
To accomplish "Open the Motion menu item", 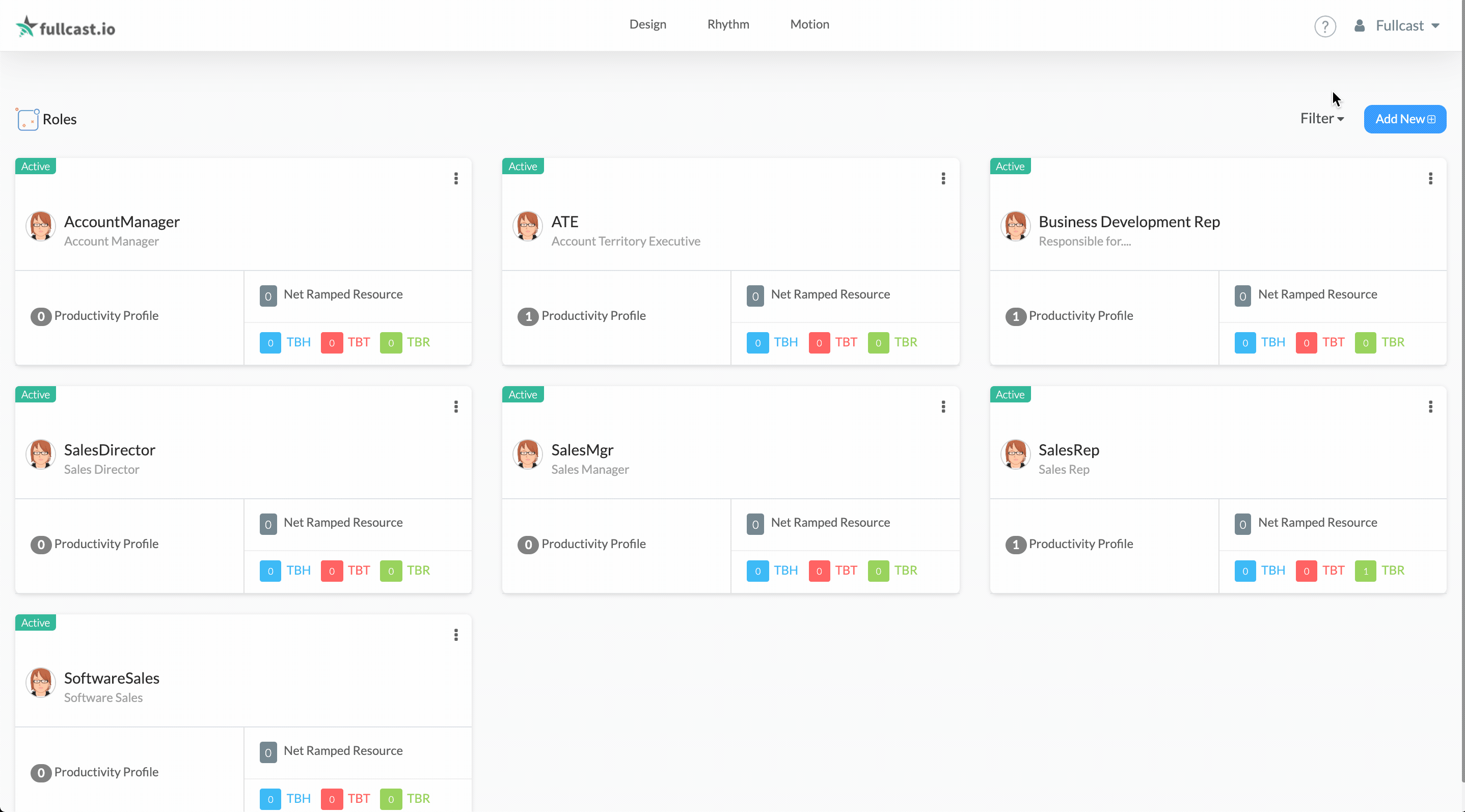I will point(809,24).
